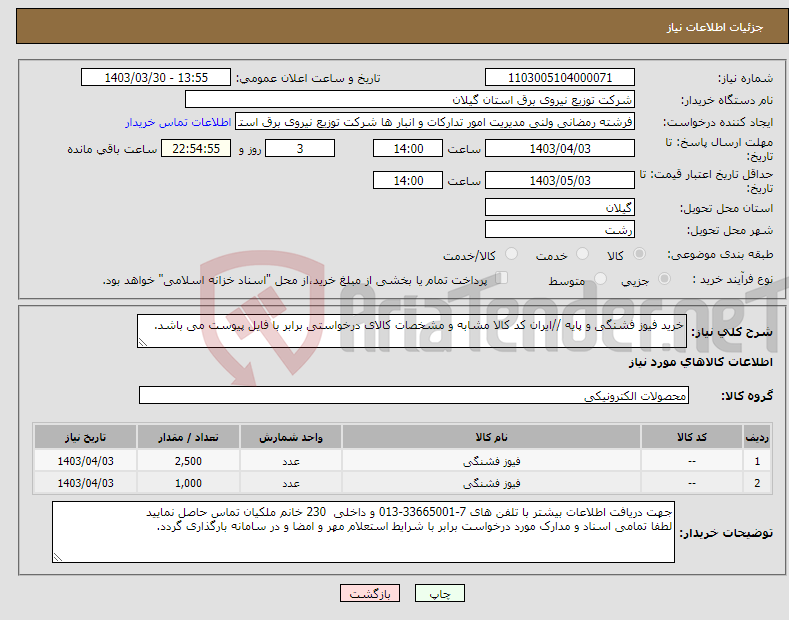The image size is (789, 620).
Task: Click the delivery province field گیلان
Action: [560, 207]
